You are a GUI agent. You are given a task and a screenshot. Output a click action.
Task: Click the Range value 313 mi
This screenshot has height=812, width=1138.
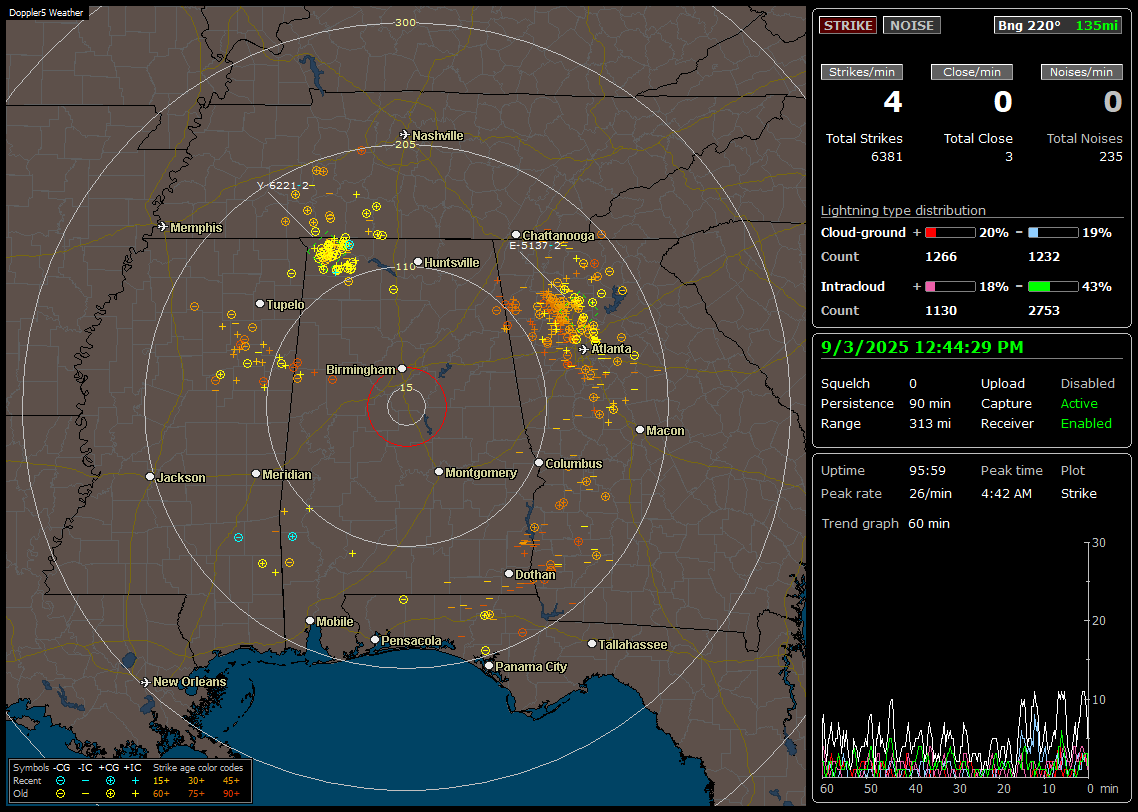(930, 424)
